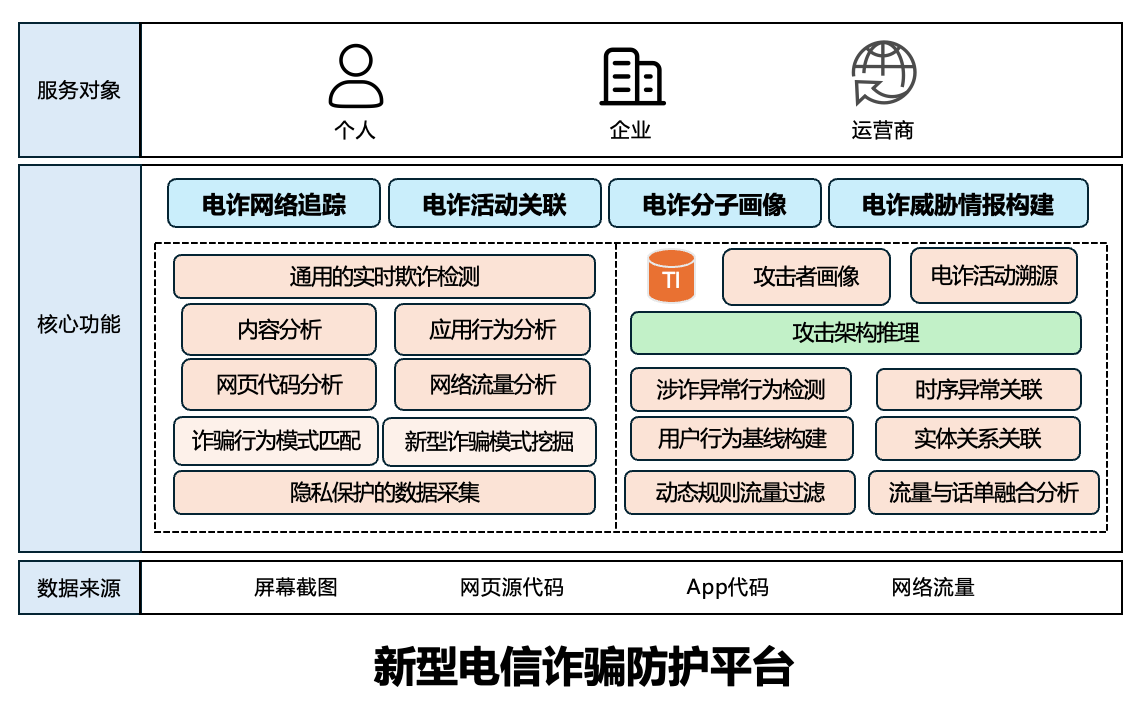Click the 时序异常关联 block
The height and width of the screenshot is (702, 1138).
[x=978, y=390]
